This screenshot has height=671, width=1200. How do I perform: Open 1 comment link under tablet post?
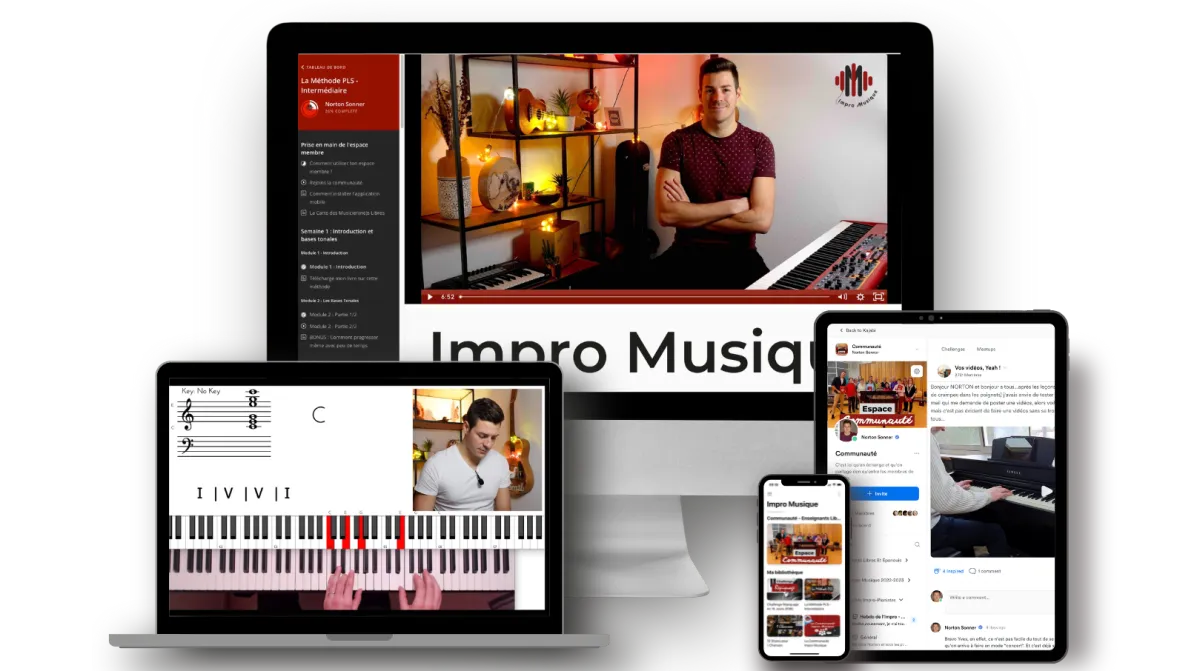(985, 571)
